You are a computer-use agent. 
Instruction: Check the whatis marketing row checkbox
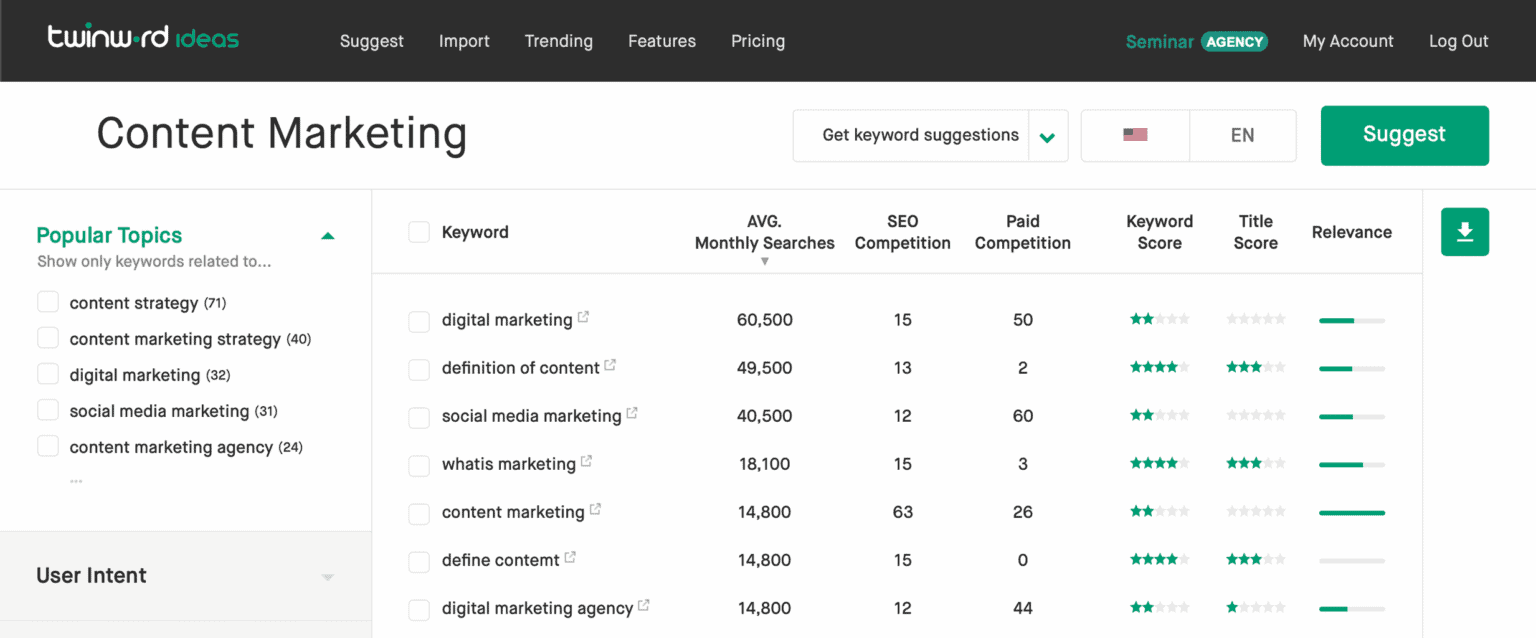pos(419,465)
